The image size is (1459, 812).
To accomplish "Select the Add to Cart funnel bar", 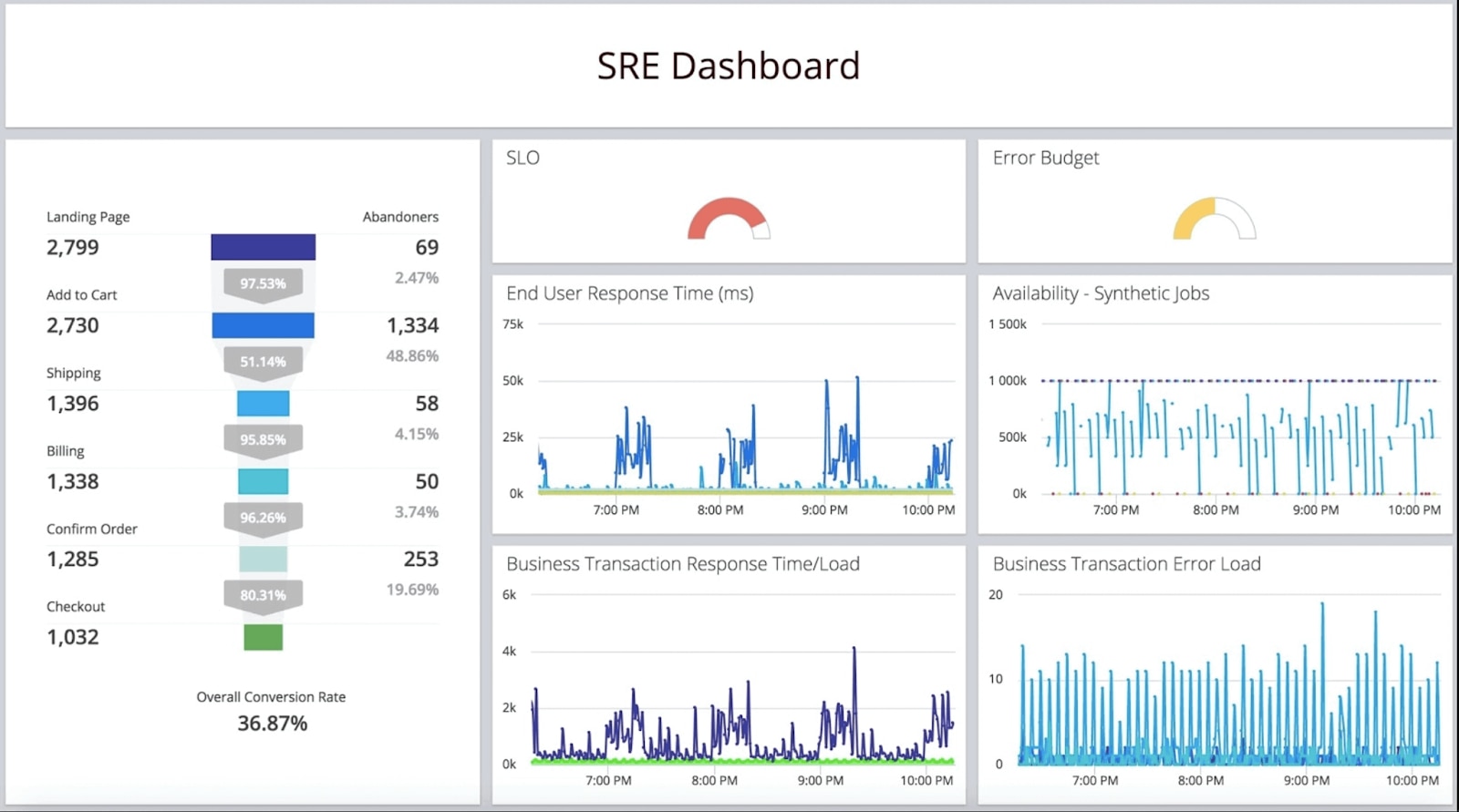I will tap(264, 325).
